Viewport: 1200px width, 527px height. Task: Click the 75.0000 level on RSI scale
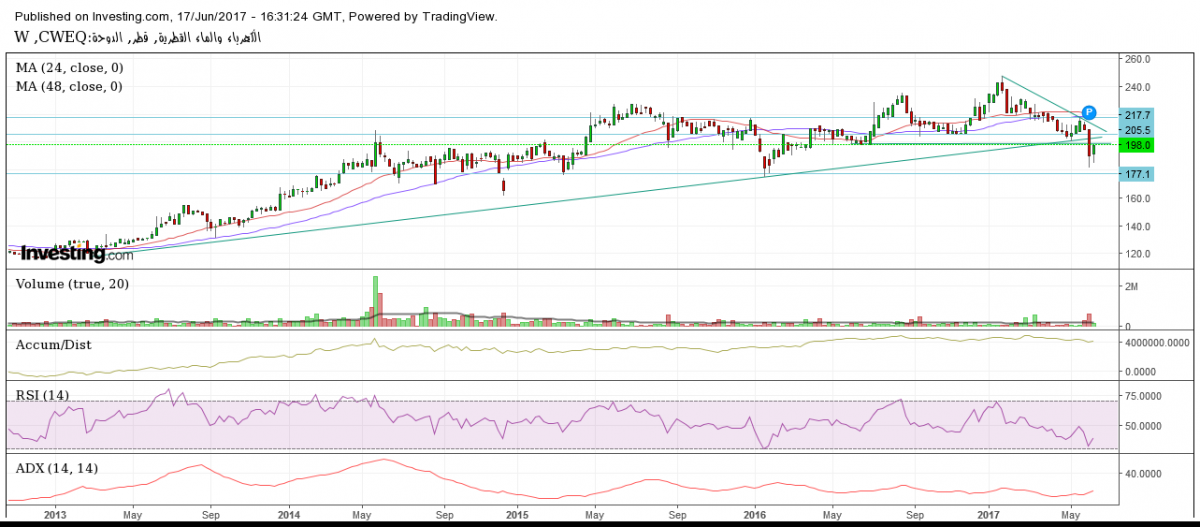pyautogui.click(x=1144, y=396)
